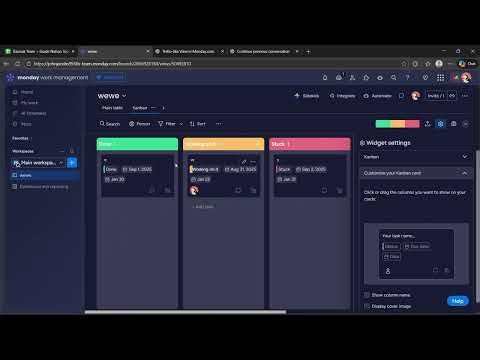The image size is (480, 360).
Task: Bookmark page with browser star icon
Action: 404,64
